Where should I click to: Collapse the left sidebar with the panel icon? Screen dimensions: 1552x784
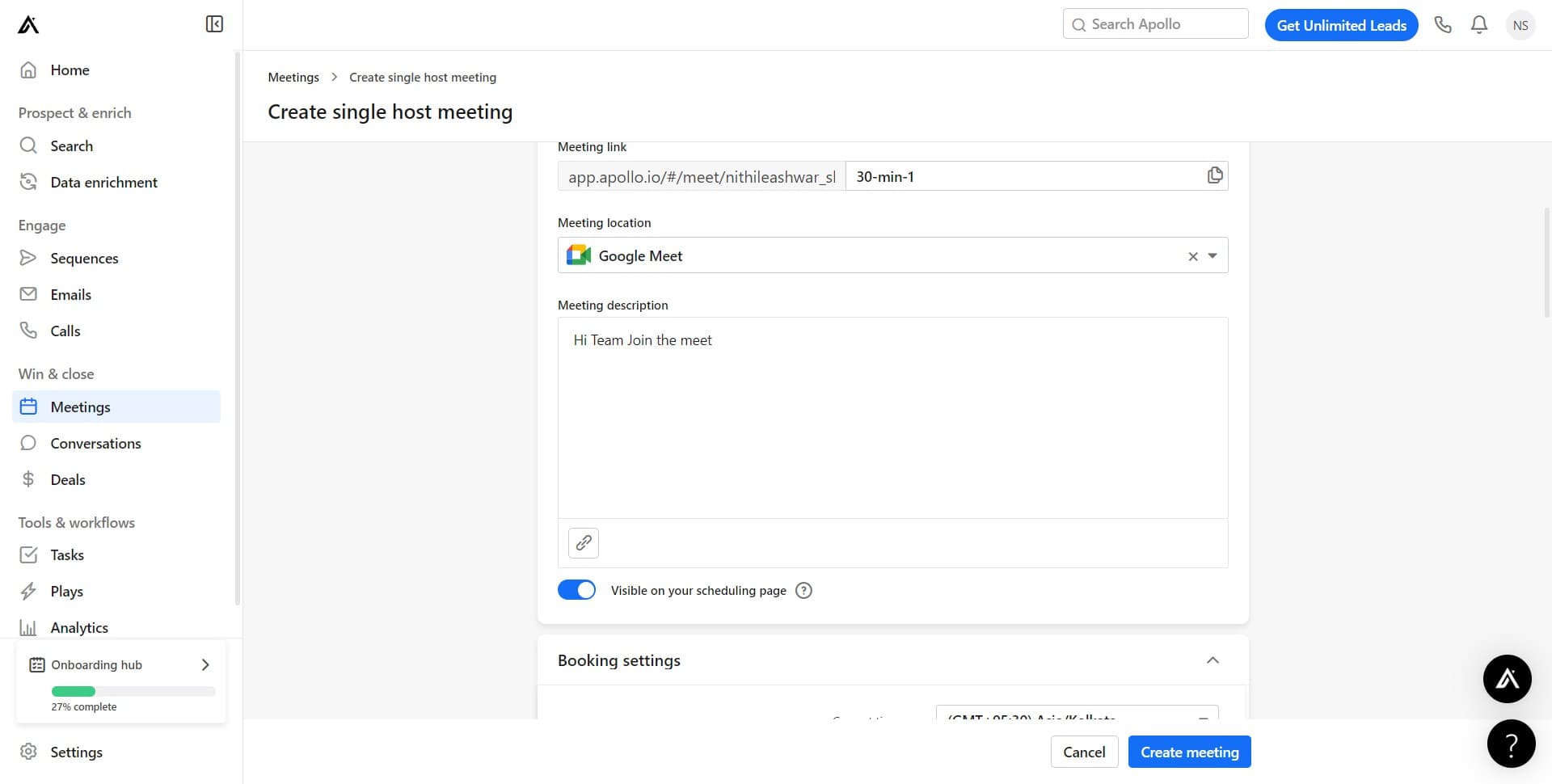click(213, 23)
